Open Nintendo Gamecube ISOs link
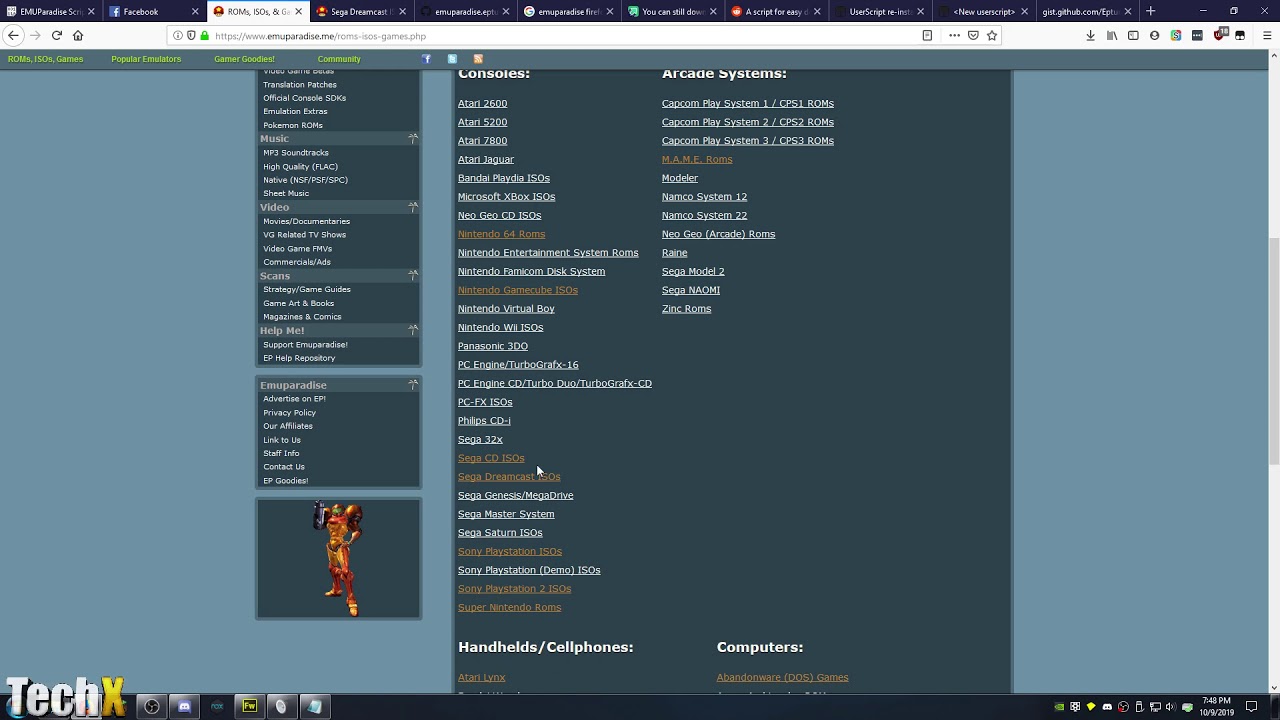The image size is (1280, 720). 517,290
